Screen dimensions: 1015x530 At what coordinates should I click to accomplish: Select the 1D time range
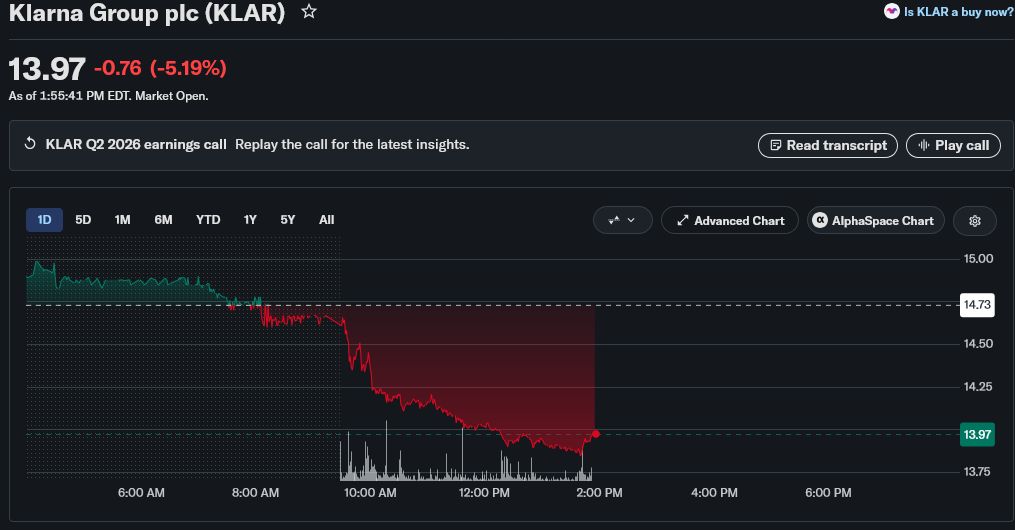44,220
